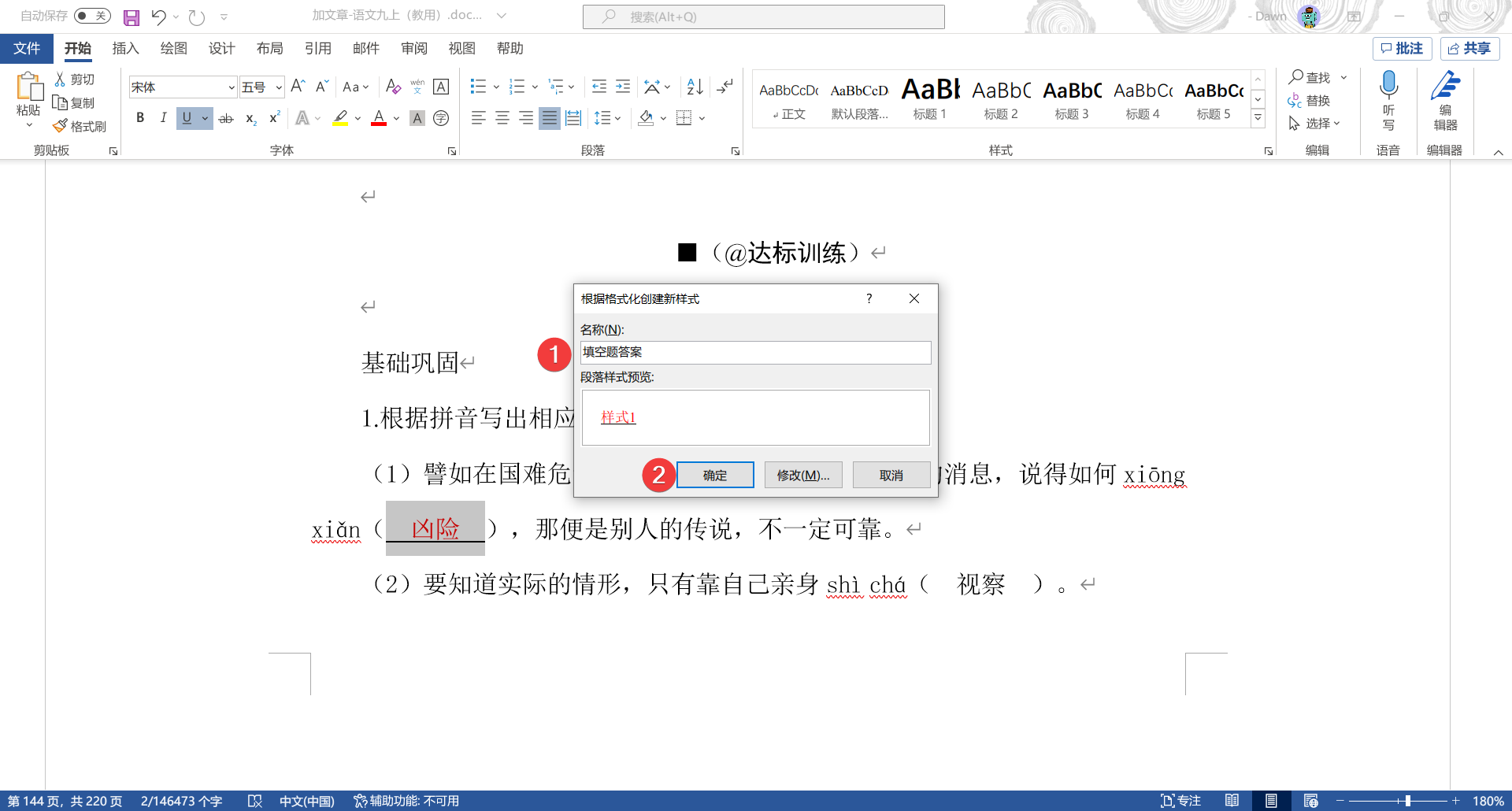The width and height of the screenshot is (1512, 811).
Task: Undo the last action
Action: click(159, 17)
